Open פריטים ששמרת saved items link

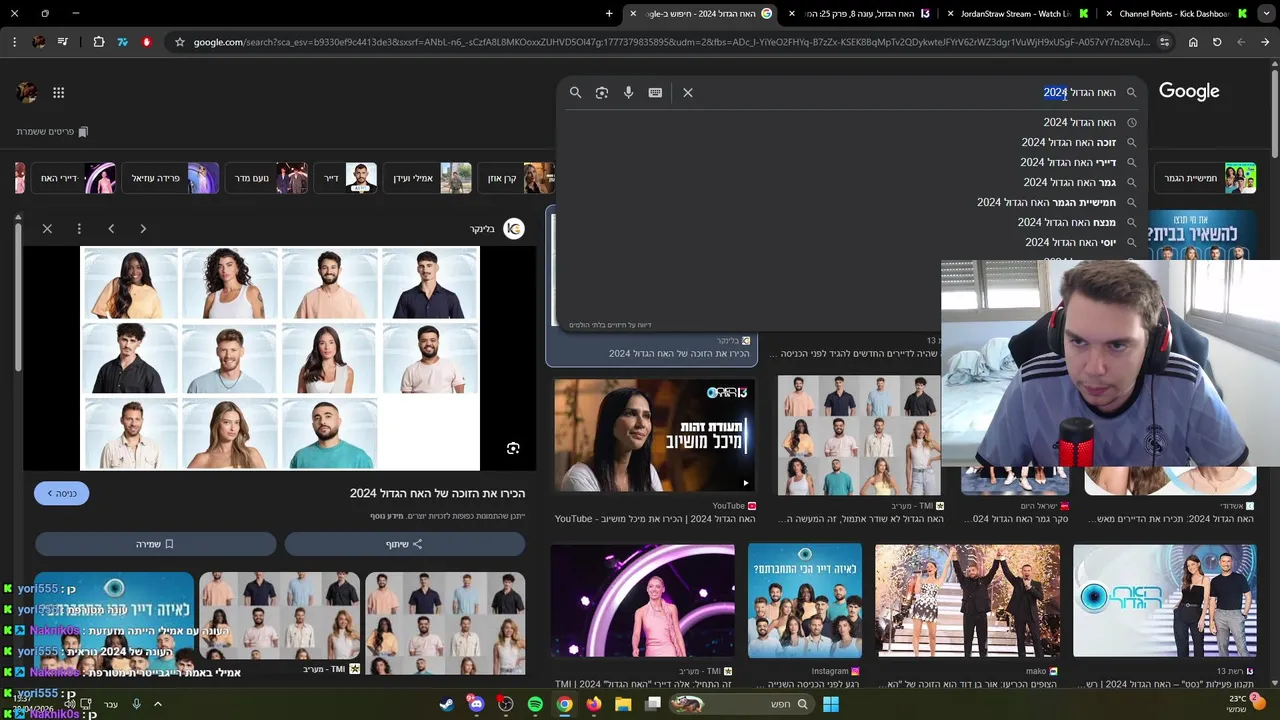[52, 132]
